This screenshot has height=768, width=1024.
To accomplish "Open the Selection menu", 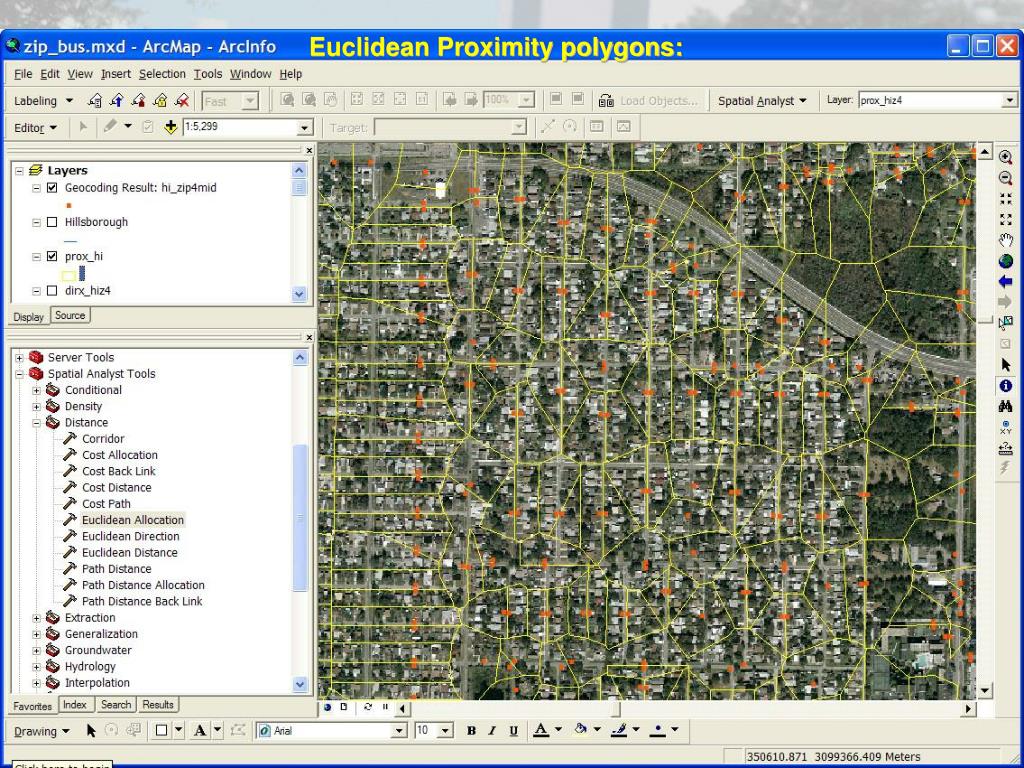I will tap(162, 74).
